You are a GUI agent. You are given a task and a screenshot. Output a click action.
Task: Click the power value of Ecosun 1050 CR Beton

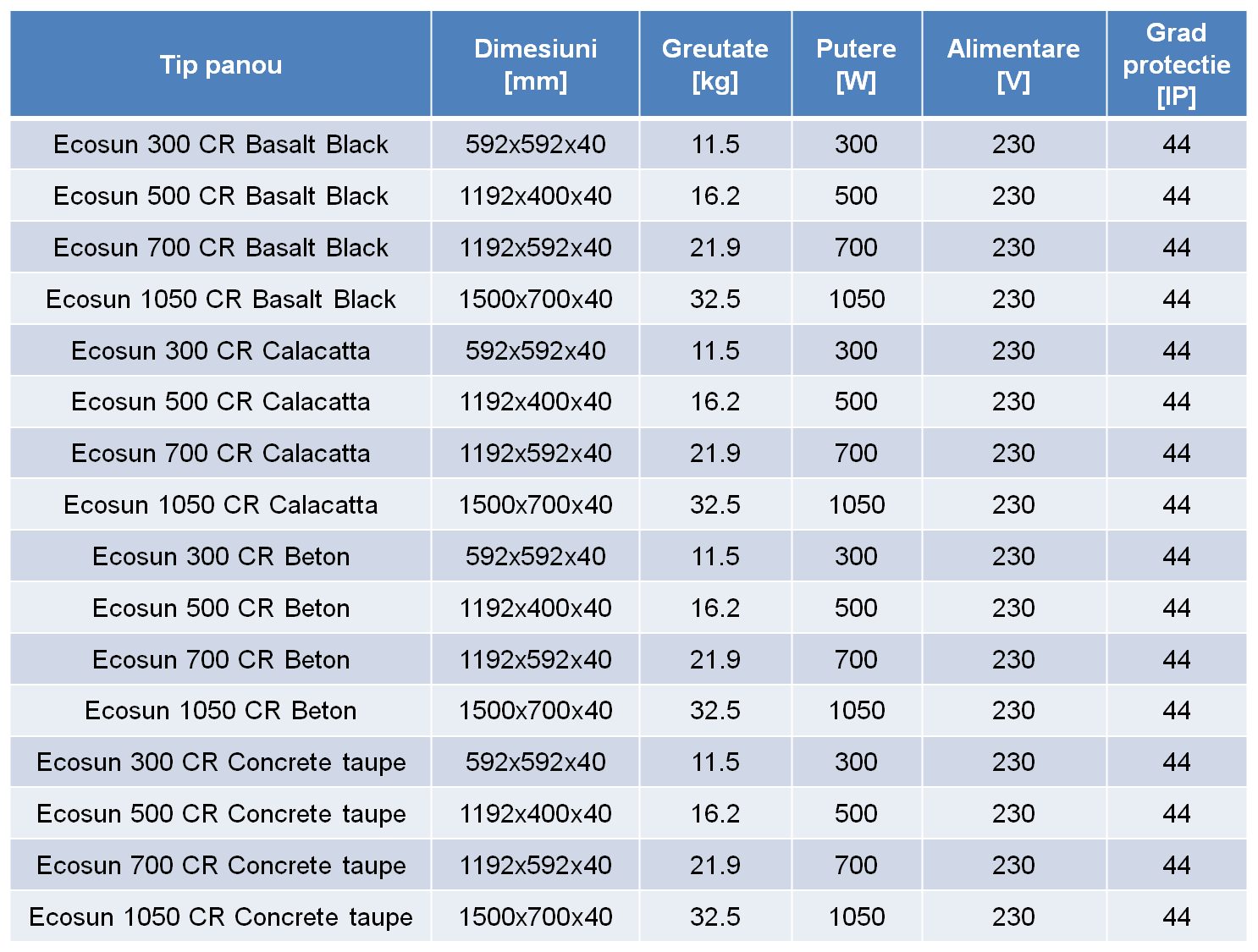(856, 711)
